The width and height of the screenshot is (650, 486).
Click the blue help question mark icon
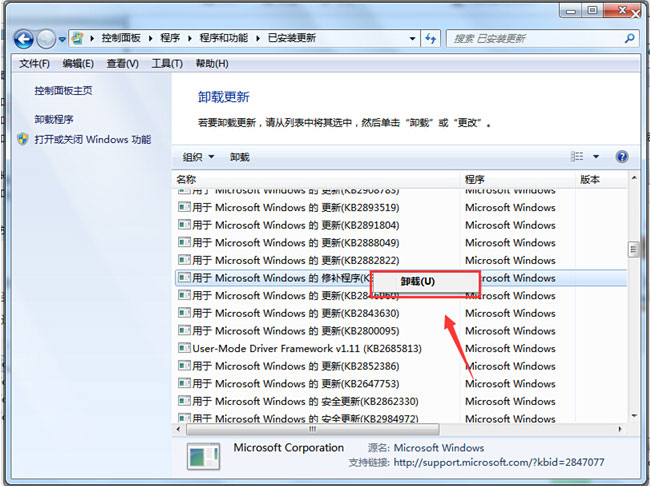622,156
